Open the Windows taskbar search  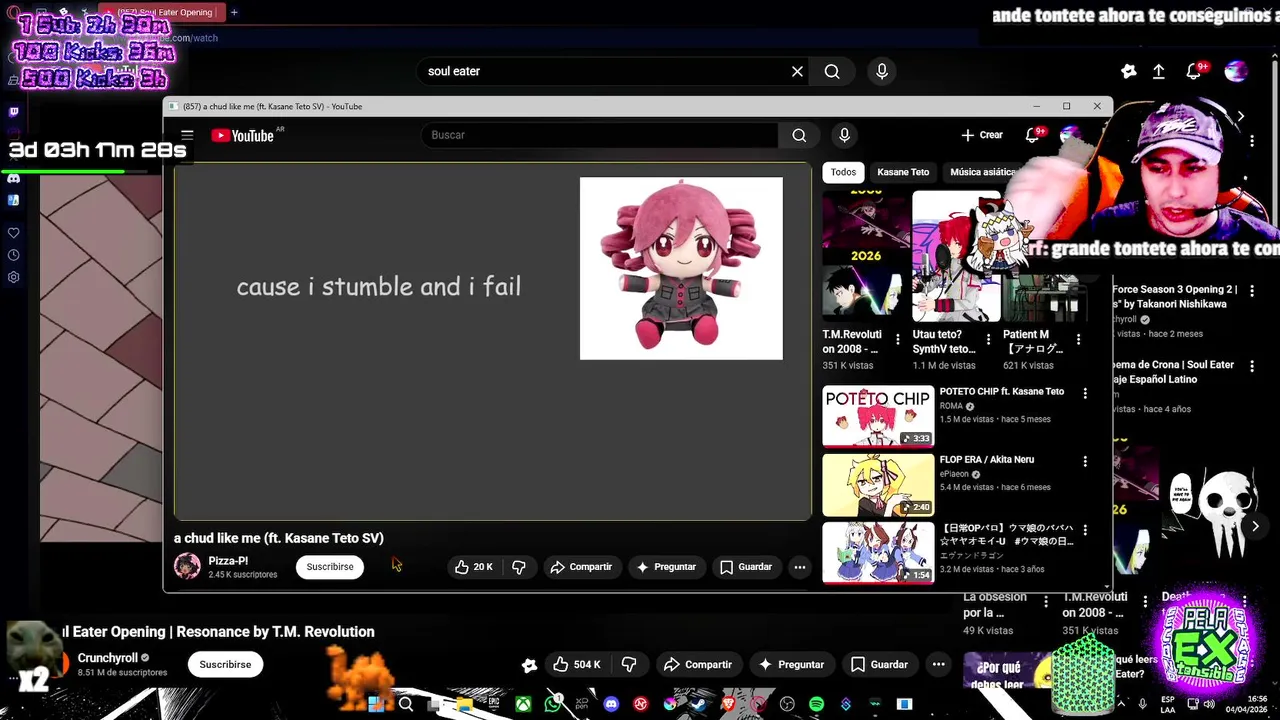[x=406, y=704]
